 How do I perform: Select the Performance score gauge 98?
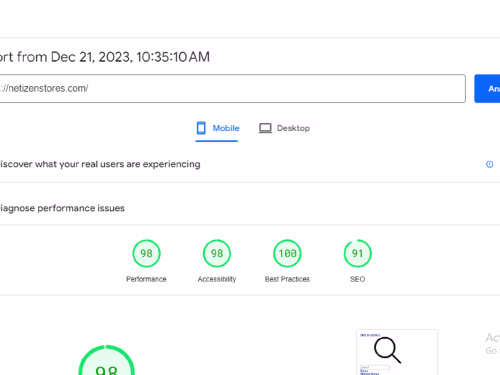(146, 253)
